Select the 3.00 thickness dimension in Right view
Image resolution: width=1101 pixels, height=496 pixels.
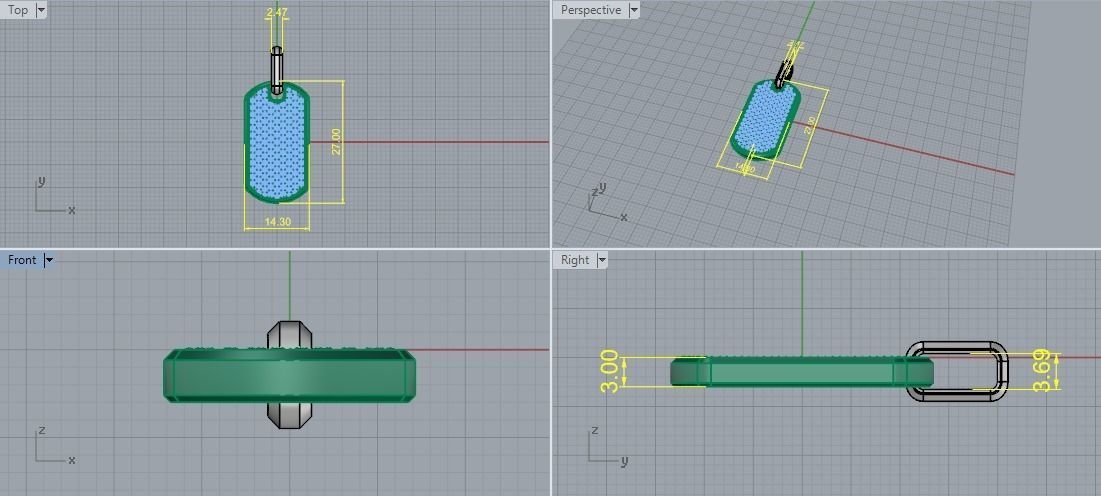610,371
